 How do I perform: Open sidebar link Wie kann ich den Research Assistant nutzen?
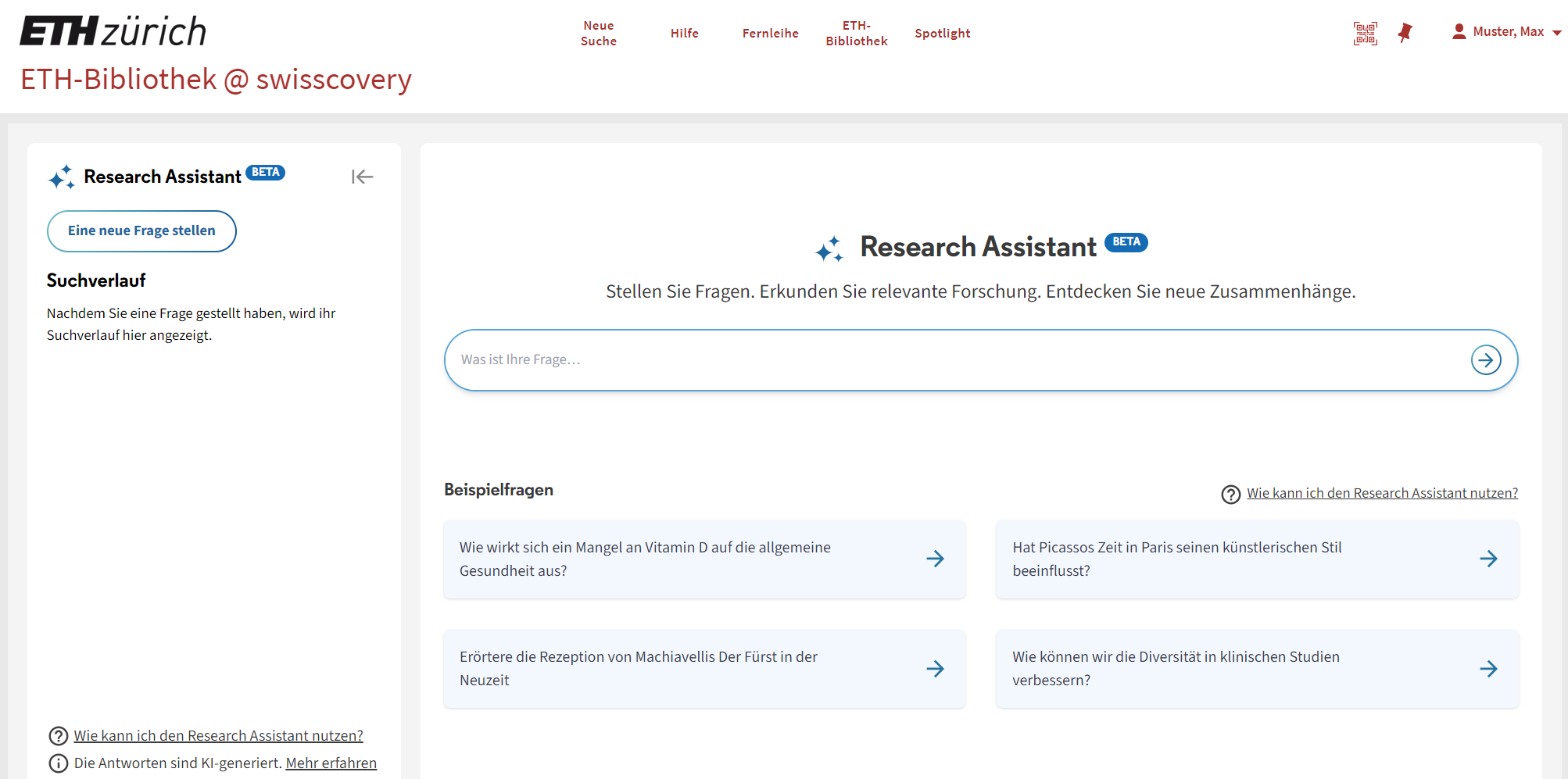coord(219,736)
